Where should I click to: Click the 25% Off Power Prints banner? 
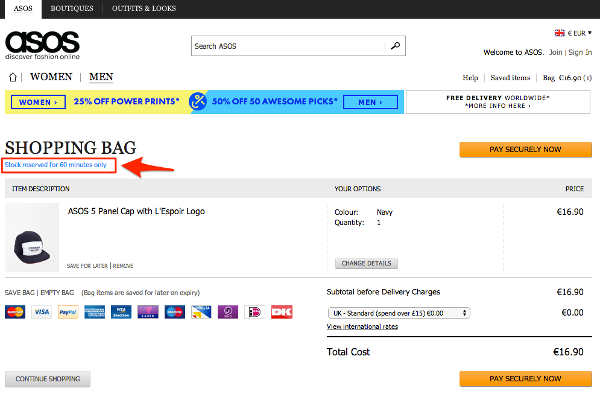126,102
